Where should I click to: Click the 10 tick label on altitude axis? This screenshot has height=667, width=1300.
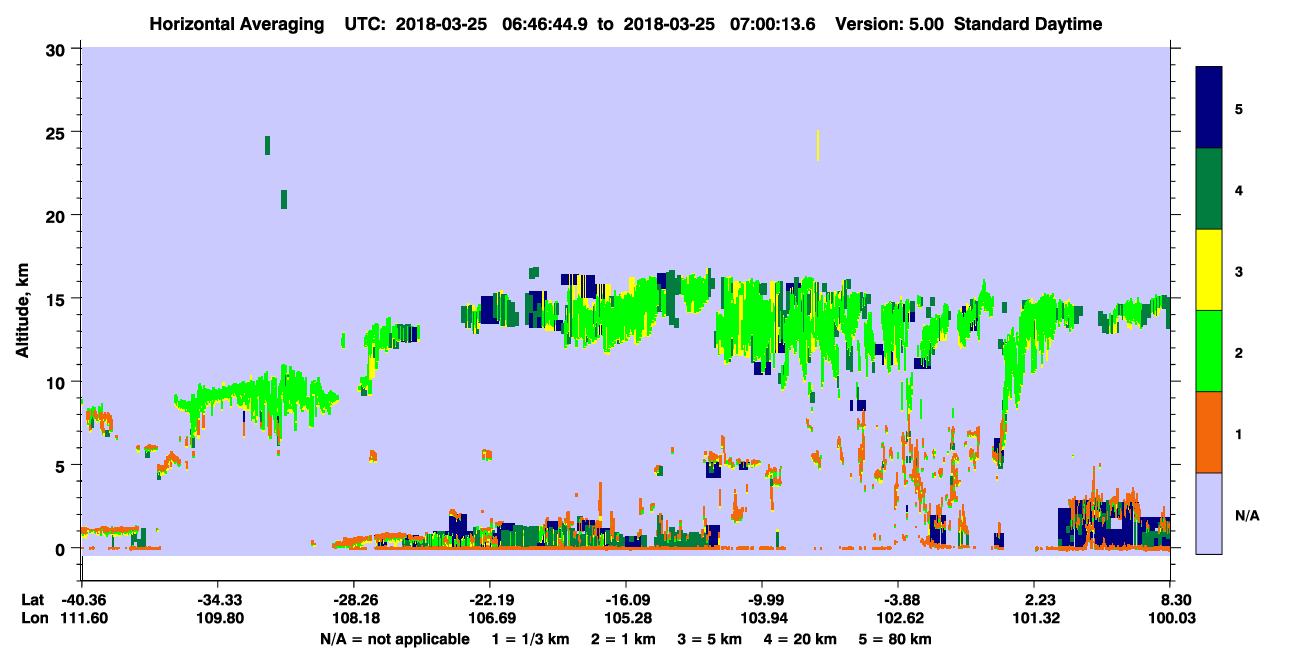coord(58,382)
